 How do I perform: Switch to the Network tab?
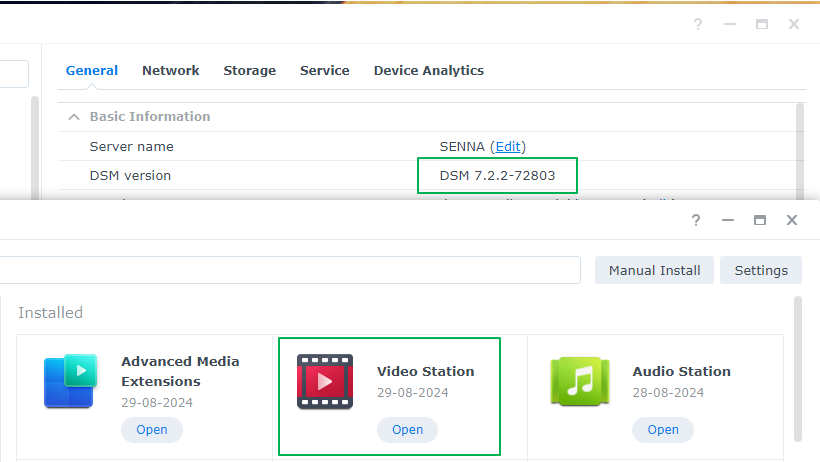point(170,71)
